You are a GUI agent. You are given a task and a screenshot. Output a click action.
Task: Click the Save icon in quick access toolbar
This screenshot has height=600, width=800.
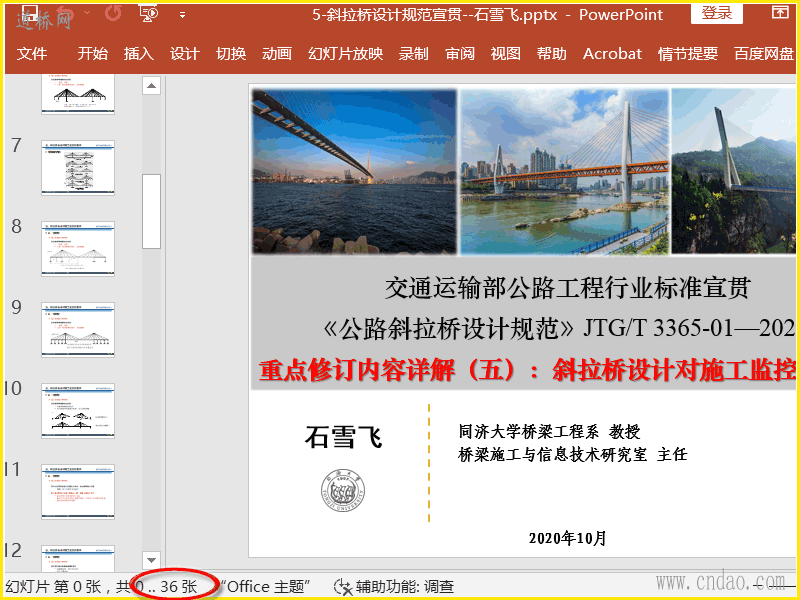[30, 13]
